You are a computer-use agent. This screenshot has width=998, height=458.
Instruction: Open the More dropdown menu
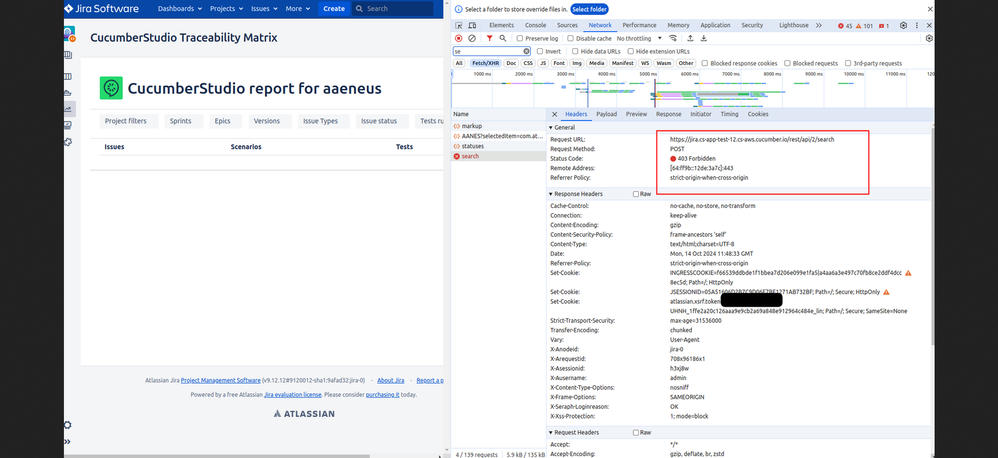click(x=298, y=8)
